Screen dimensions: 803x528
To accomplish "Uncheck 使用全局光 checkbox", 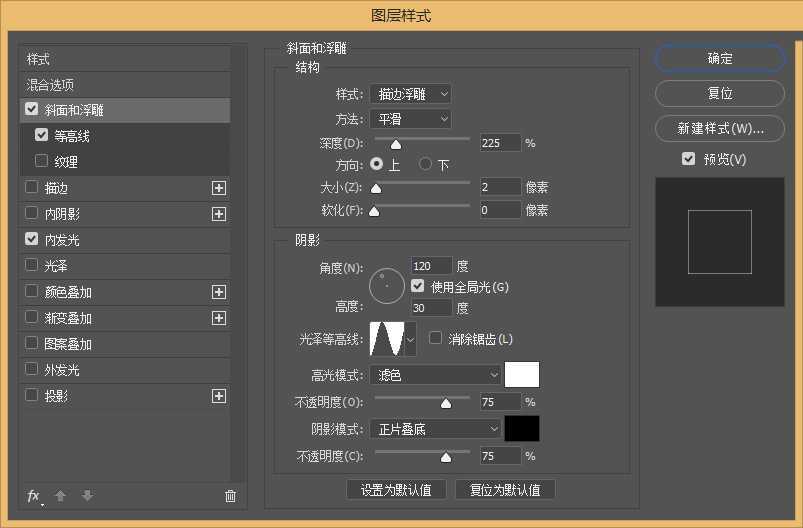I will pyautogui.click(x=418, y=287).
